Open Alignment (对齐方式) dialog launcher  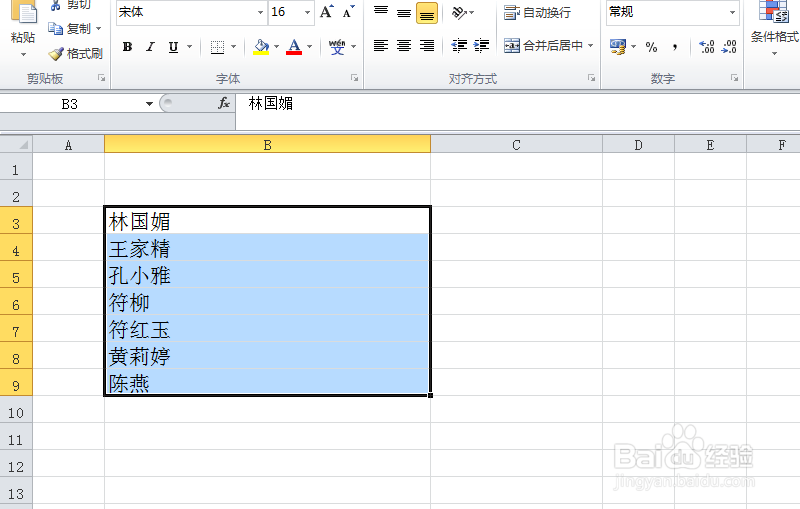pos(591,78)
